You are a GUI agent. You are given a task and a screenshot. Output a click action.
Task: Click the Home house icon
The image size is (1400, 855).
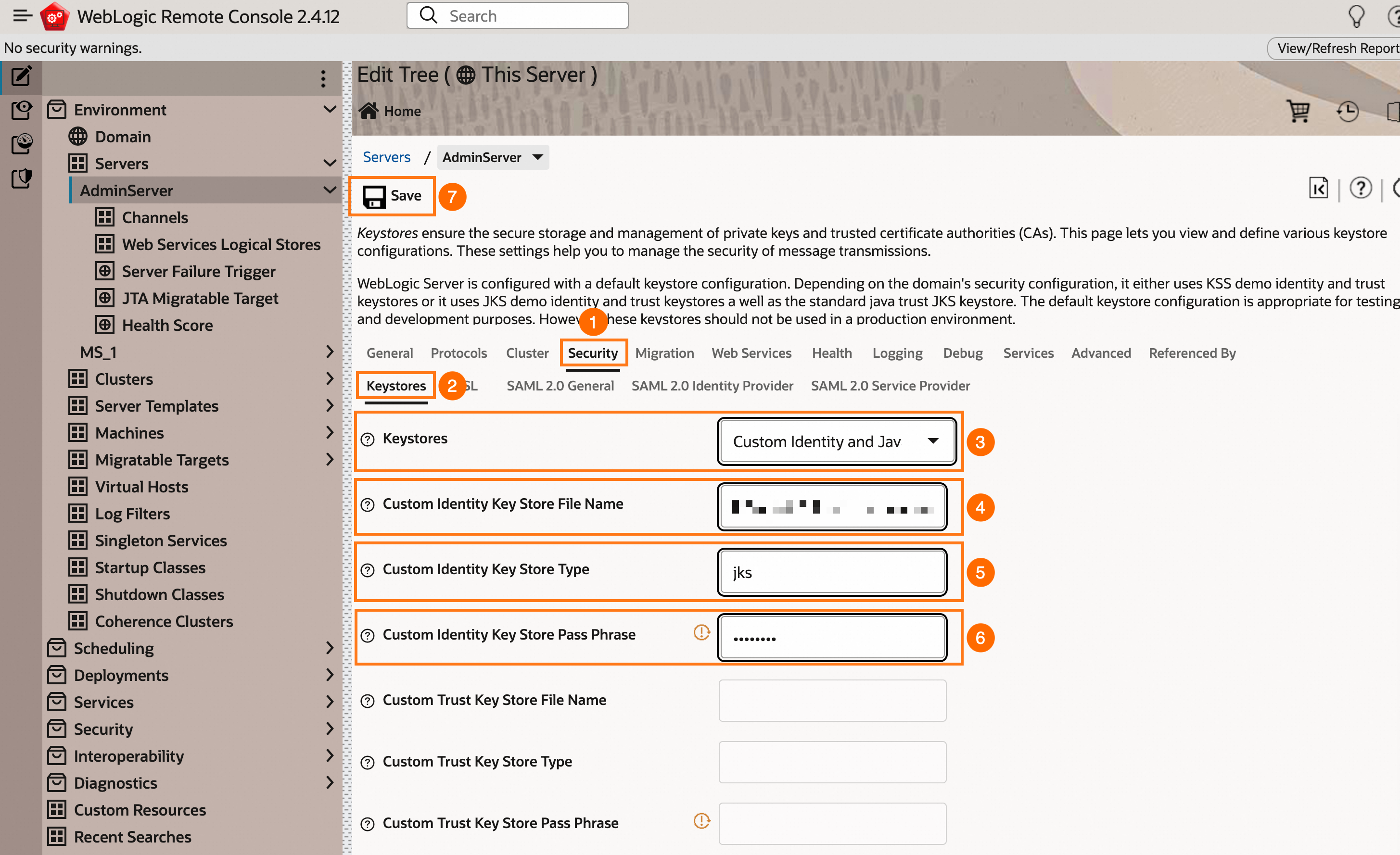[368, 111]
